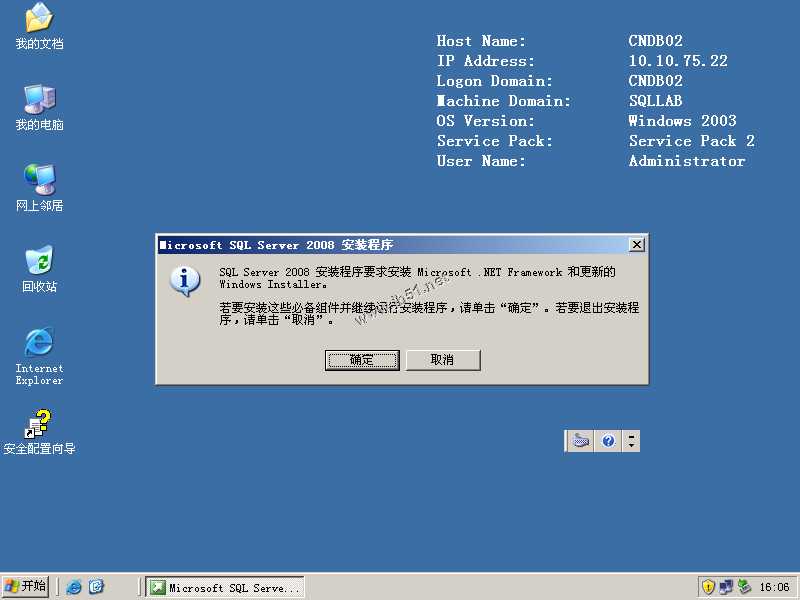Click the info icon in the dialog
This screenshot has height=600, width=800.
point(185,280)
